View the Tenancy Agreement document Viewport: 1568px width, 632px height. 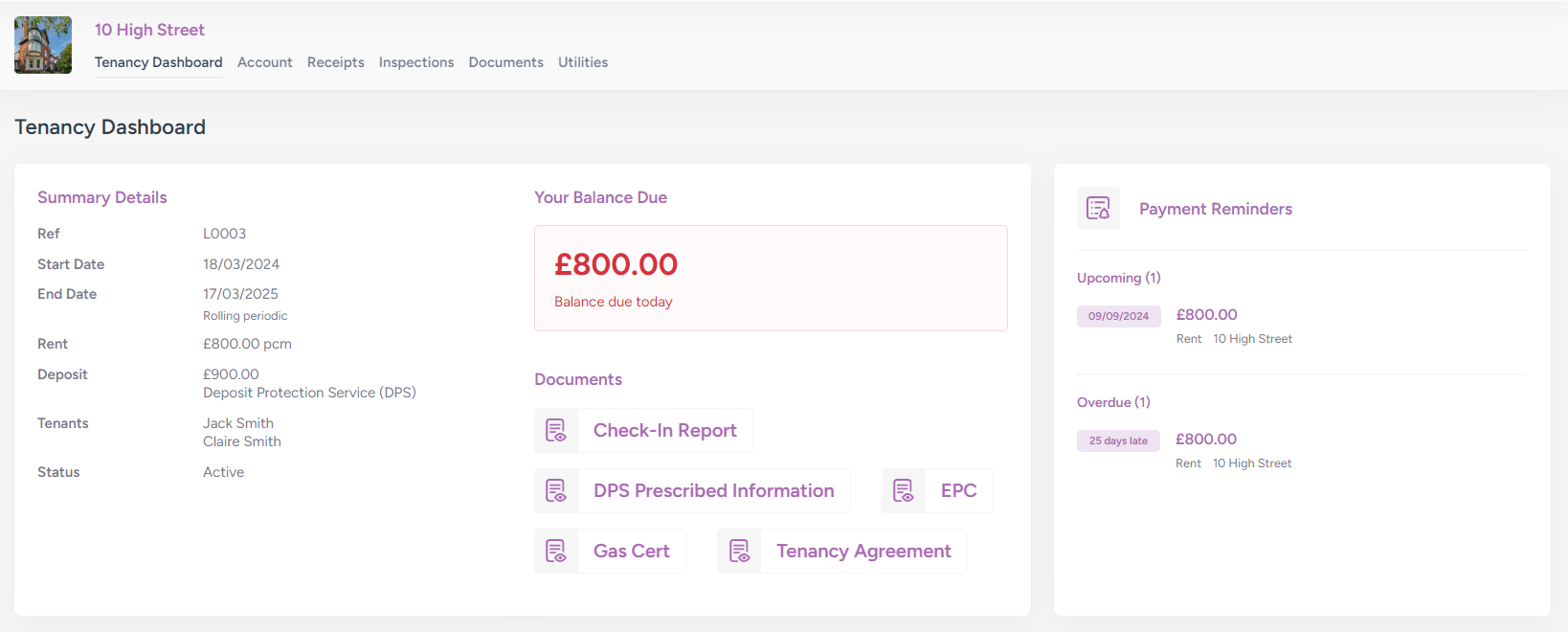[x=862, y=552]
